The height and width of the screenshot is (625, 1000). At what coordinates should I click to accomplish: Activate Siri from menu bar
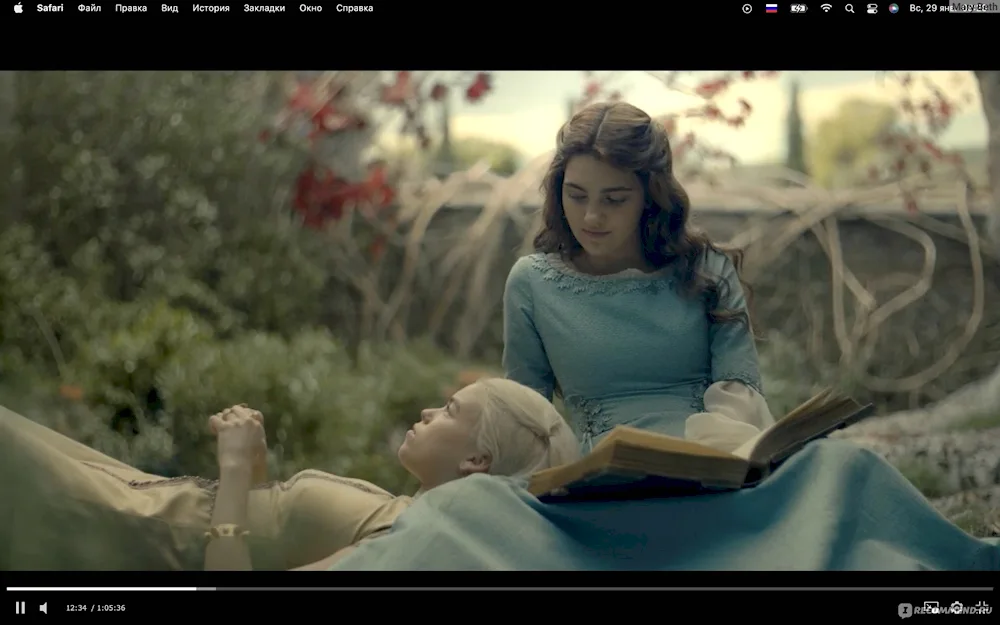point(893,8)
